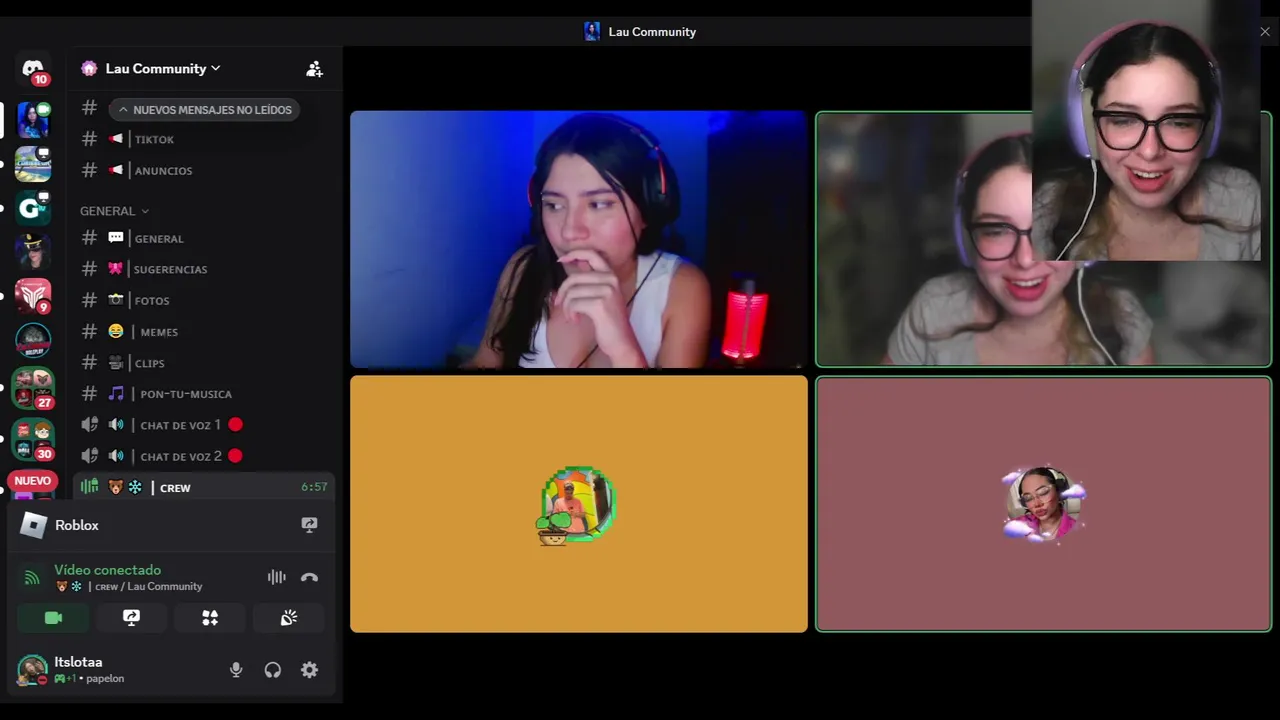
Task: Select the pink participant avatar tile
Action: (1044, 504)
